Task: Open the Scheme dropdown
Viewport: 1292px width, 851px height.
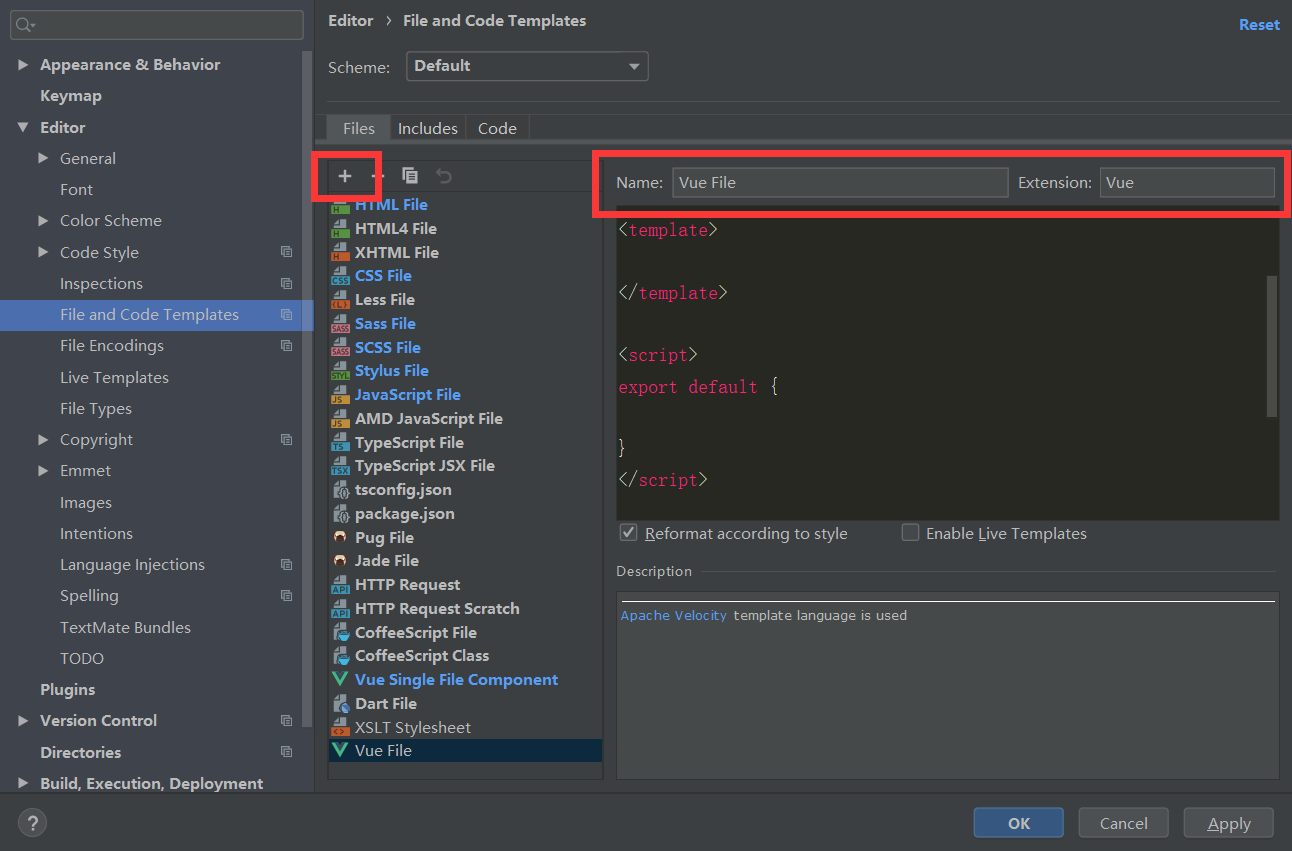Action: (527, 65)
